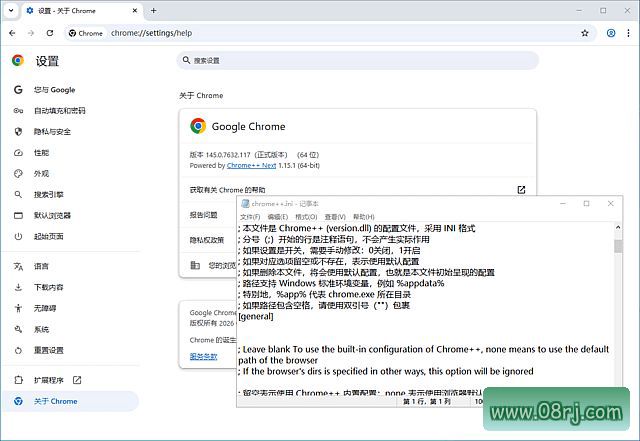640x441 pixels.
Task: Click the [general] line in Notepad
Action: [256, 316]
